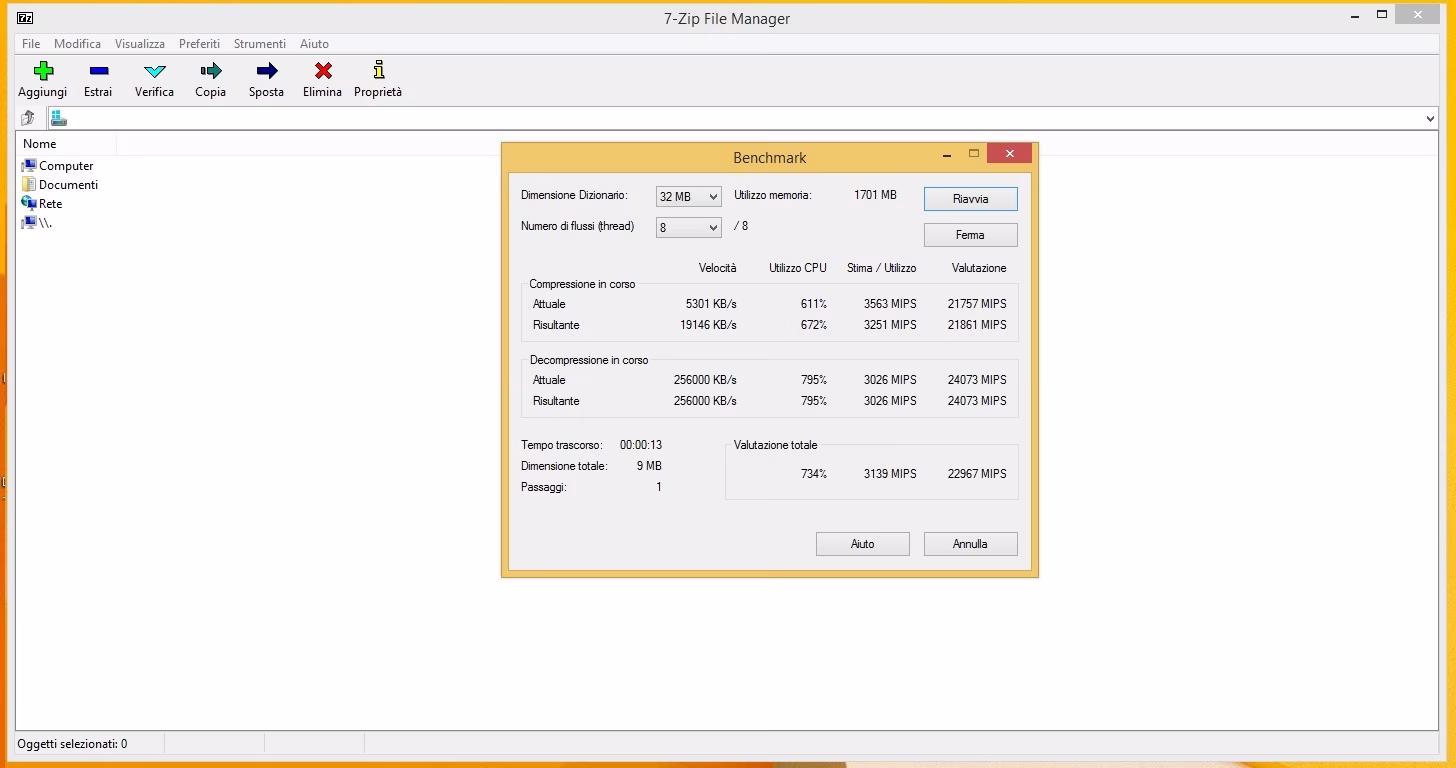Click the 7z logo in title bar
This screenshot has width=1456, height=768.
(25, 17)
